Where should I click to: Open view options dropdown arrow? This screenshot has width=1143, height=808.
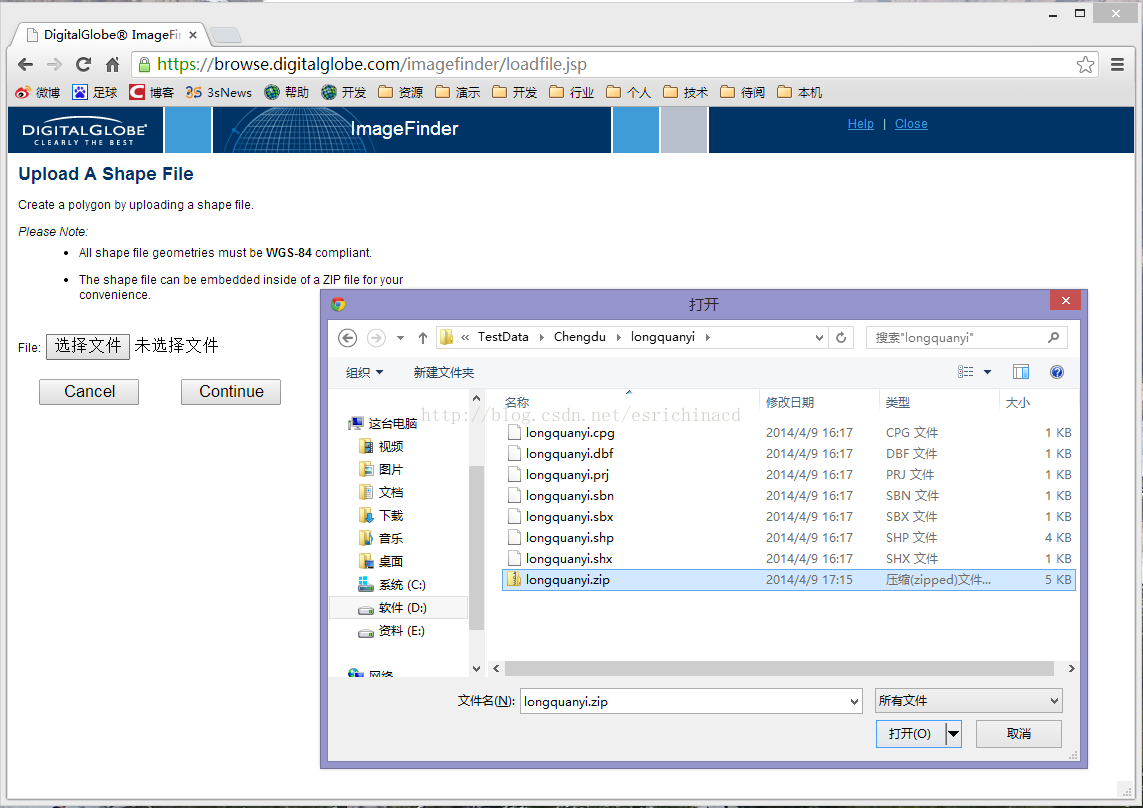pyautogui.click(x=988, y=372)
